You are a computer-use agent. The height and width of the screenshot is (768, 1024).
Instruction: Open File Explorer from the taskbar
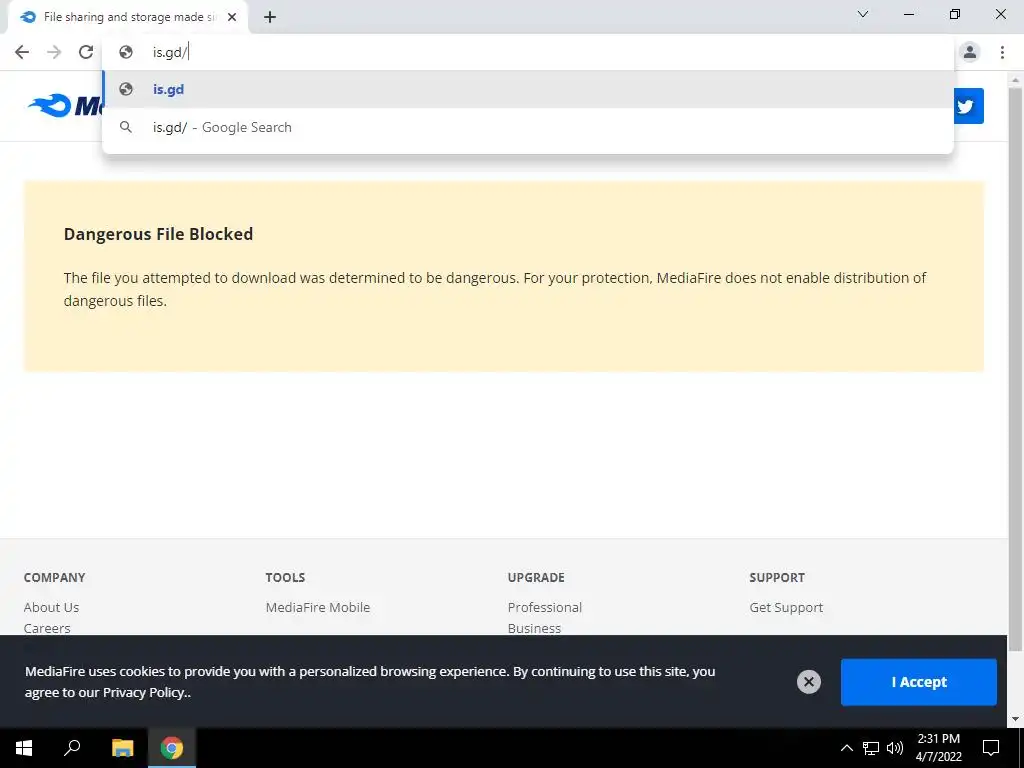point(122,748)
